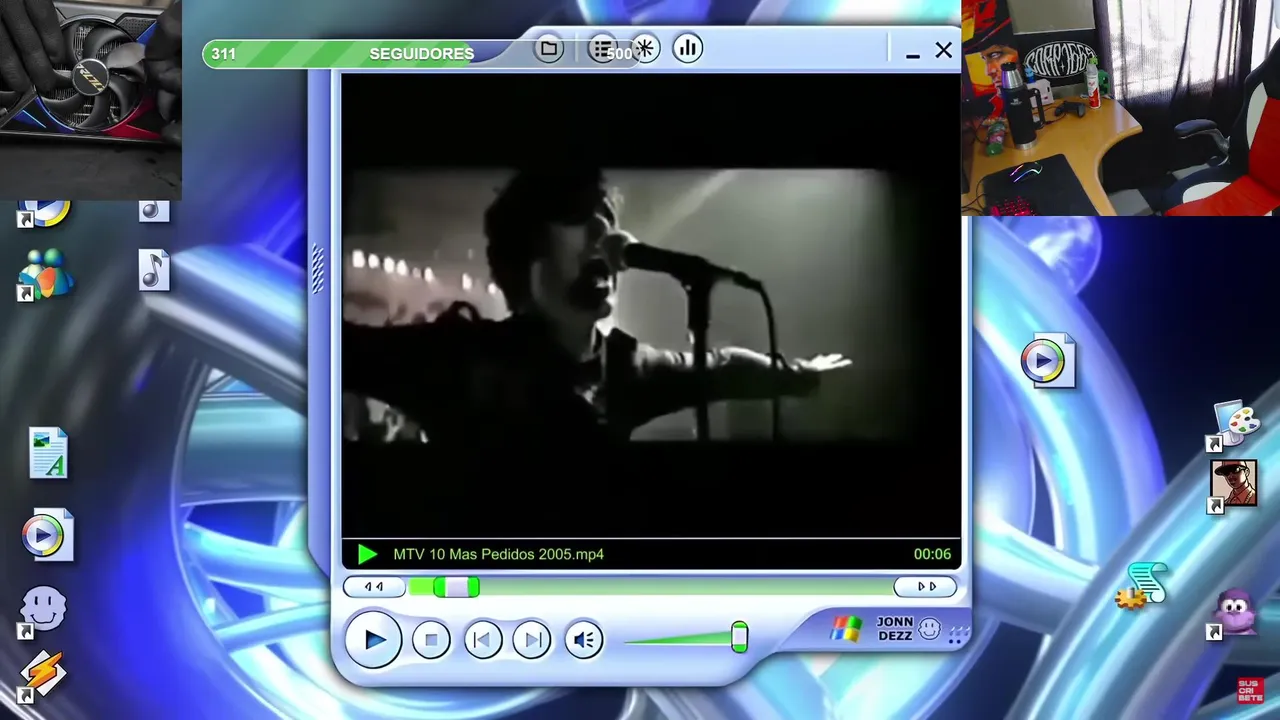1280x720 pixels.
Task: Launch the Winamp lightning bolt shortcut
Action: tap(43, 675)
